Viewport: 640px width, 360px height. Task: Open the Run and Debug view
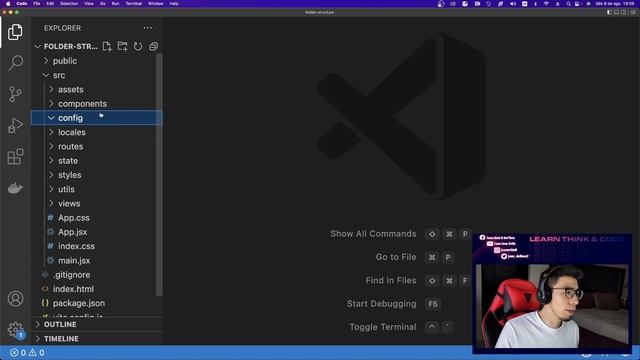point(15,125)
